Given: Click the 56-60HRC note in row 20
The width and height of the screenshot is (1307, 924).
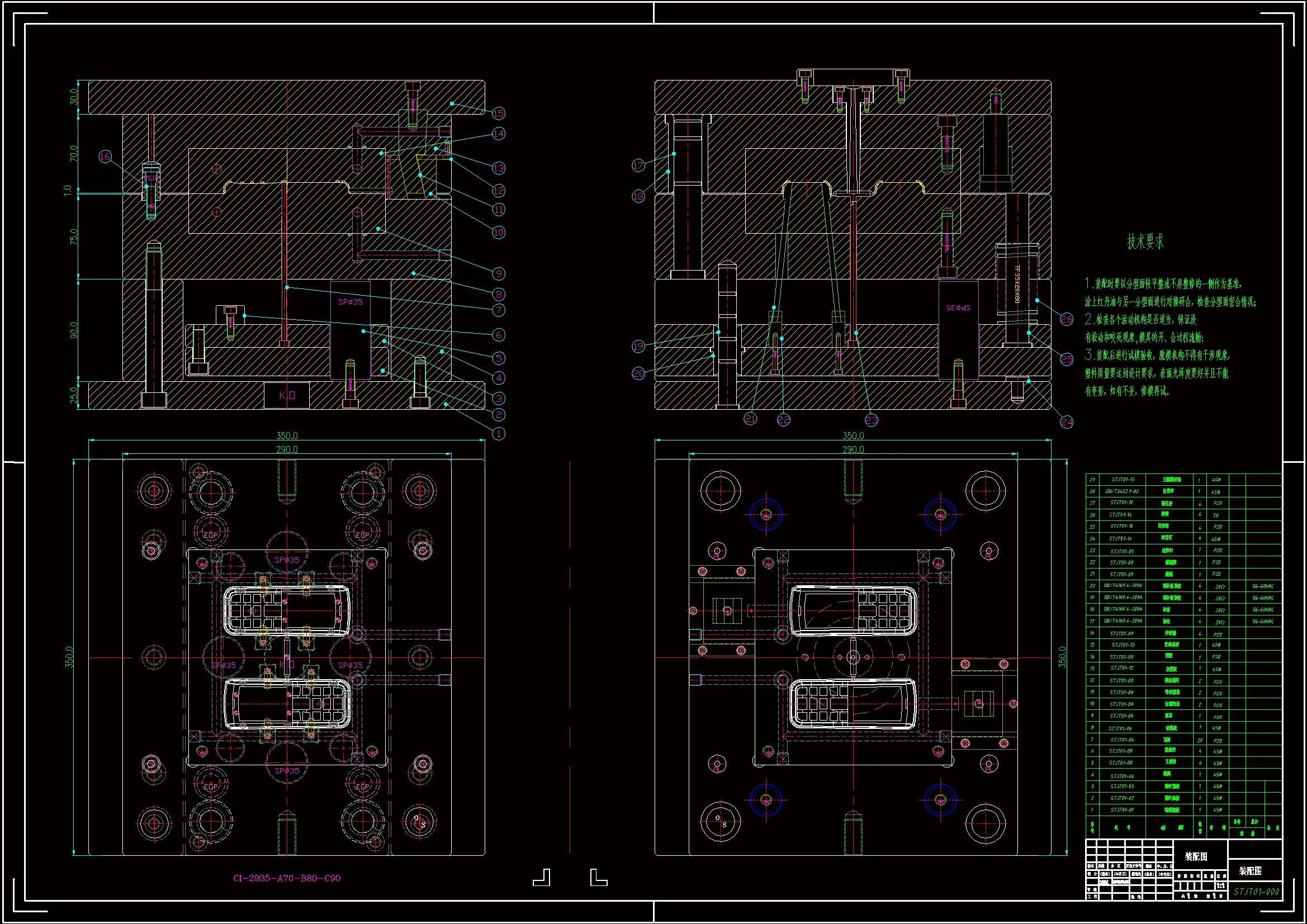Looking at the screenshot, I should point(1263,586).
